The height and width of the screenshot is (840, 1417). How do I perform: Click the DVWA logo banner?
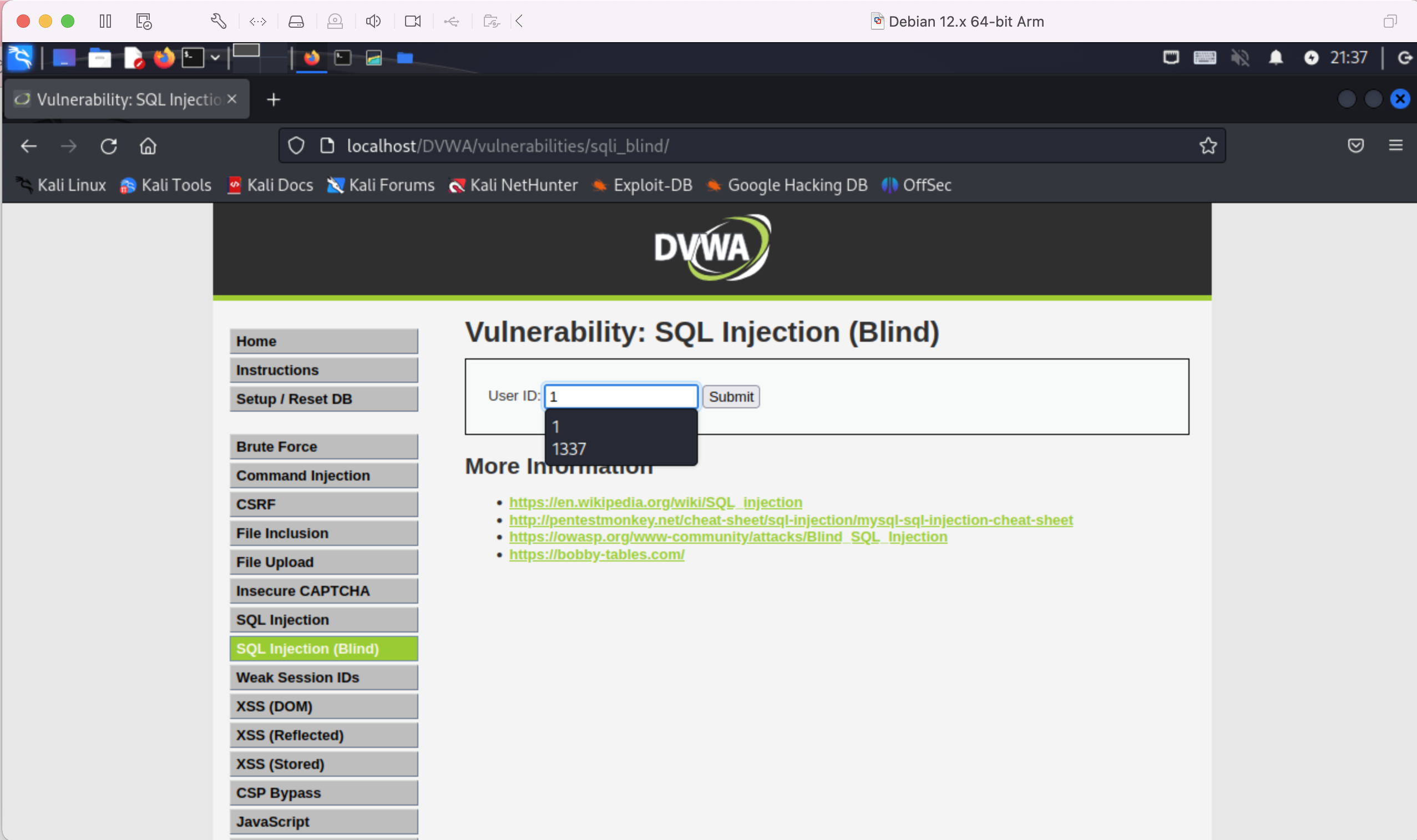712,247
